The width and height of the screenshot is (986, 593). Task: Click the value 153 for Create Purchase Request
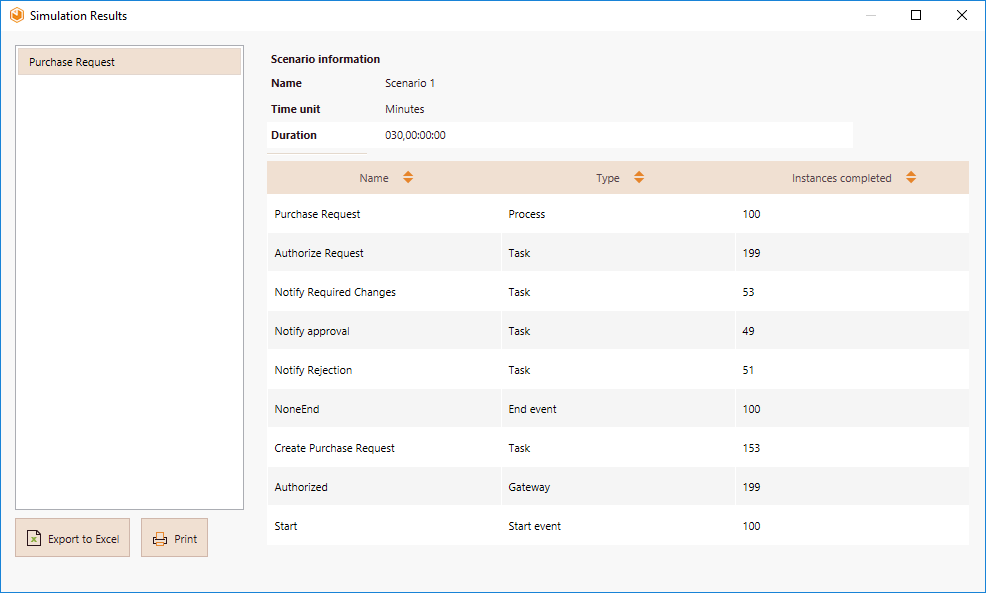(x=751, y=448)
